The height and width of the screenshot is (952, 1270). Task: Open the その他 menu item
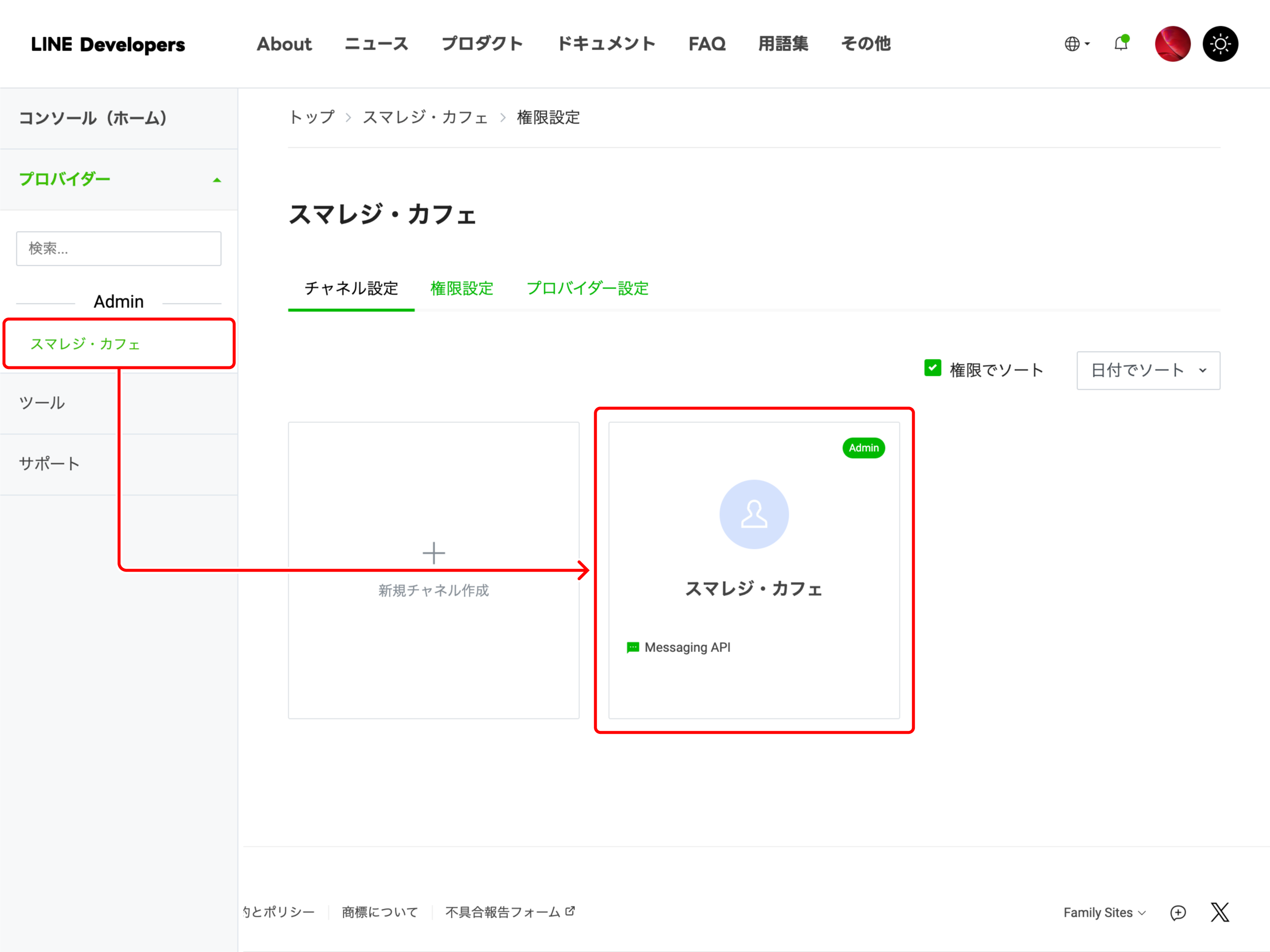(866, 44)
